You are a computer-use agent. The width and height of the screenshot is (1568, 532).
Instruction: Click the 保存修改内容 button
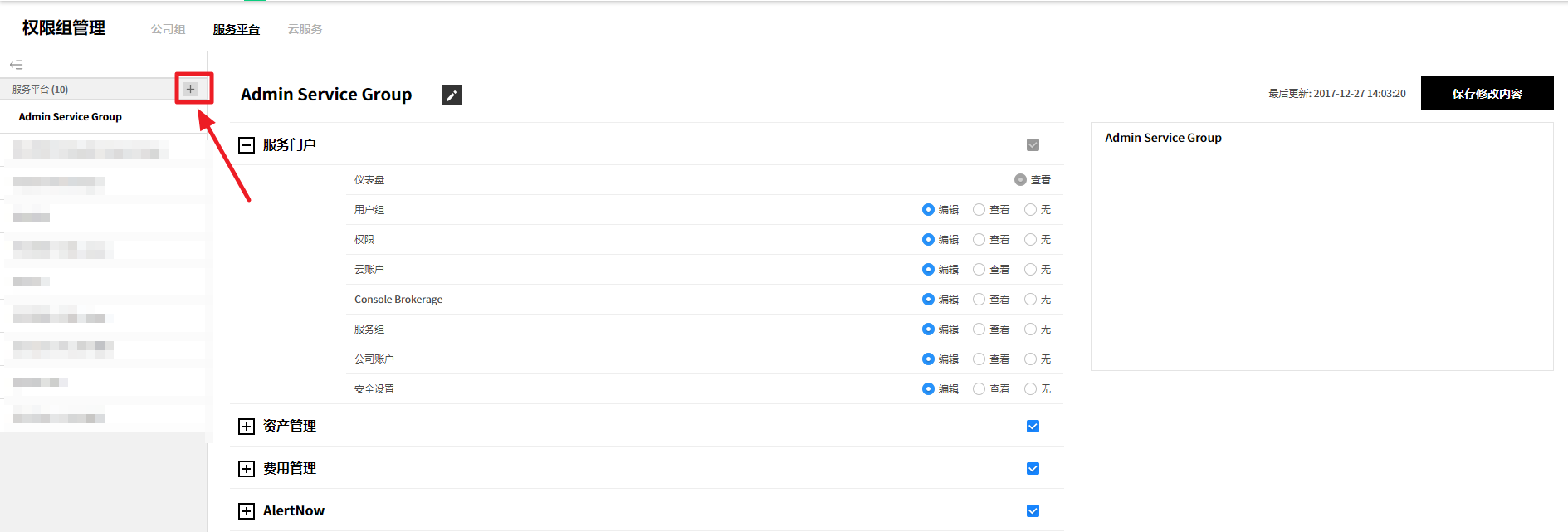coord(1487,93)
